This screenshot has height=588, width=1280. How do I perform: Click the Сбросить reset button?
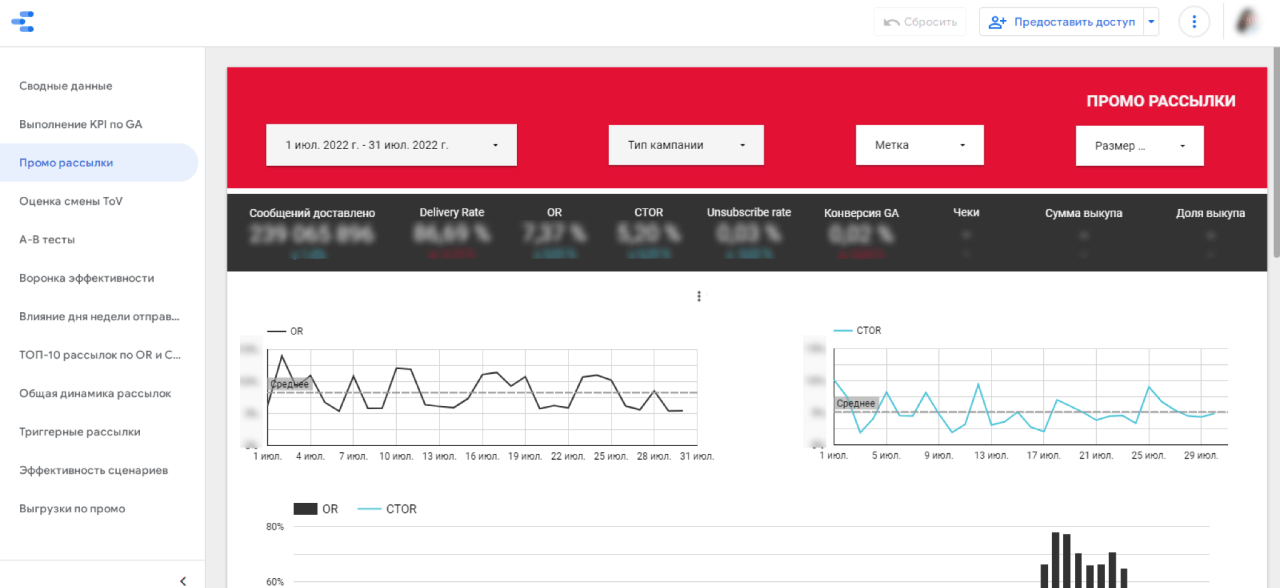point(919,22)
